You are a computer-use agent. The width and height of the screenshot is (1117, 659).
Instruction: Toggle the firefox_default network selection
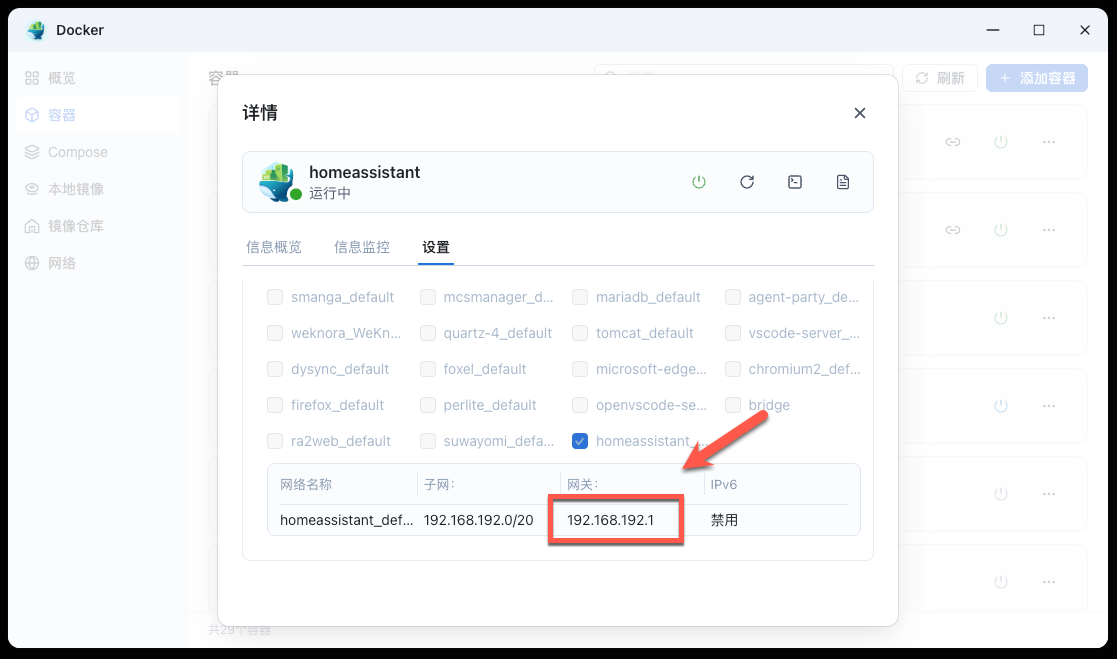click(x=275, y=405)
